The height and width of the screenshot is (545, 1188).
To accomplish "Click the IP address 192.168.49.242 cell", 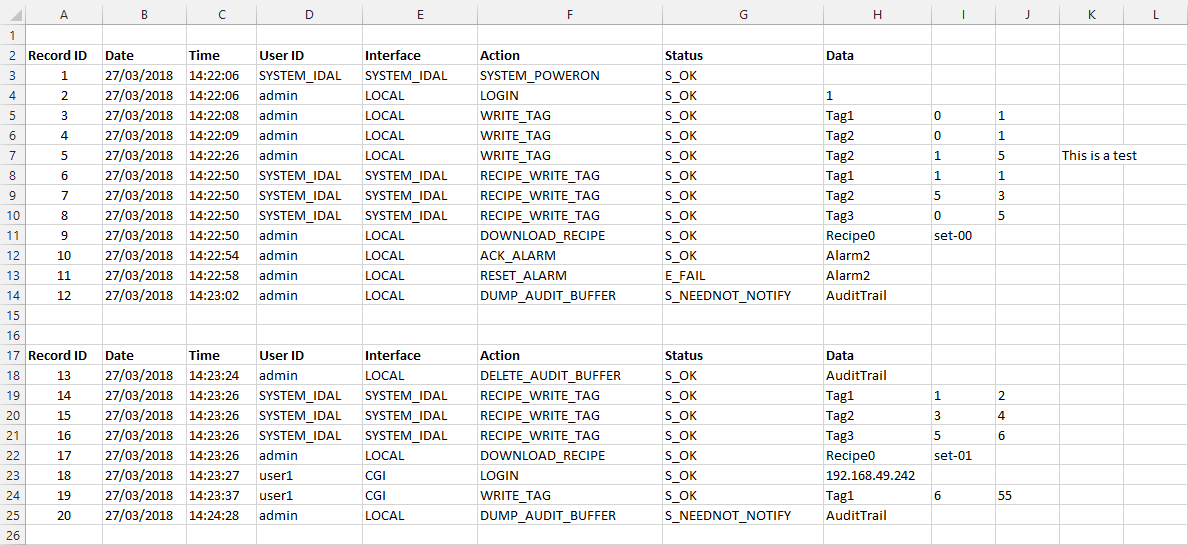I will pyautogui.click(x=870, y=475).
